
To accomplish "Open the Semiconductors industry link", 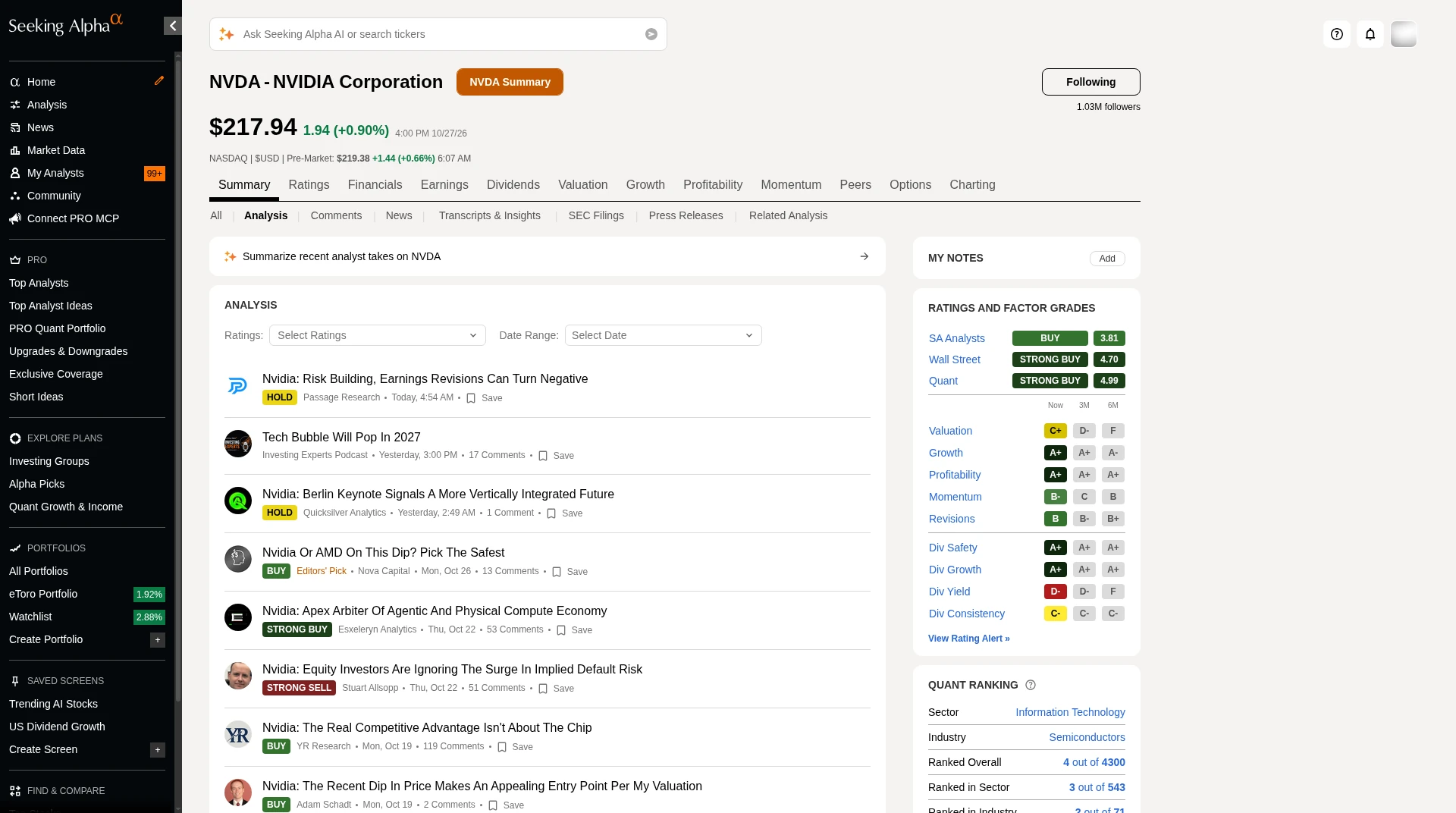I will click(x=1087, y=737).
